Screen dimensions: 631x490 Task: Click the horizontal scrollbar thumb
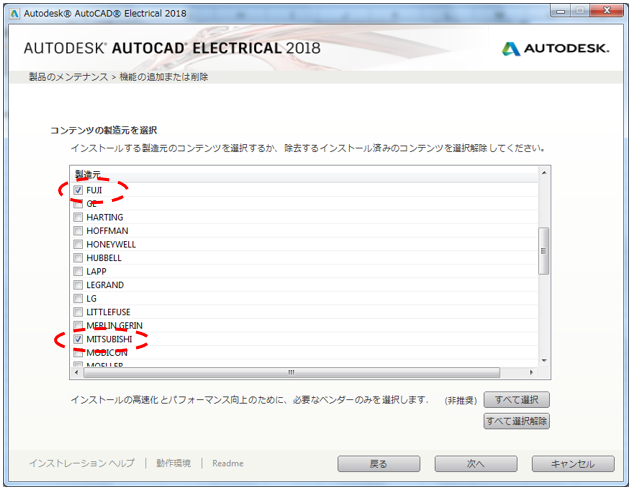click(x=291, y=373)
